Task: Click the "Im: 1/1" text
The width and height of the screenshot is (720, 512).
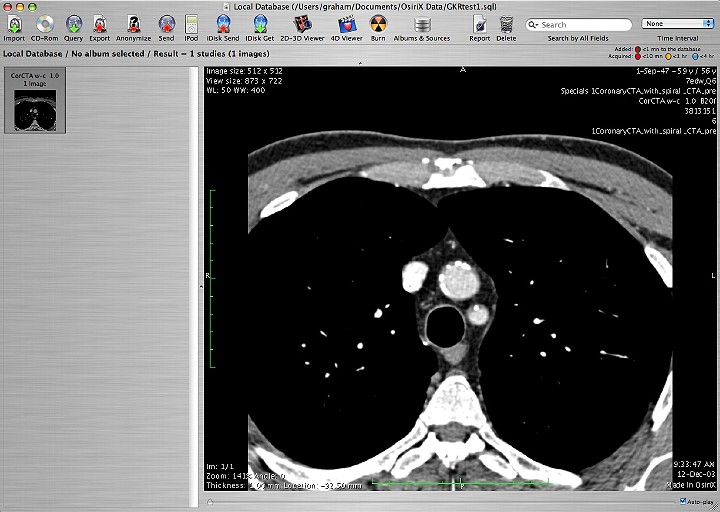Action: (x=220, y=466)
